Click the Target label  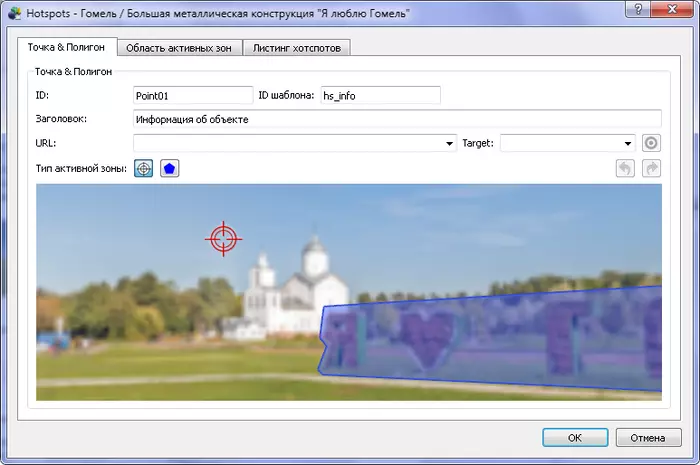tap(478, 143)
